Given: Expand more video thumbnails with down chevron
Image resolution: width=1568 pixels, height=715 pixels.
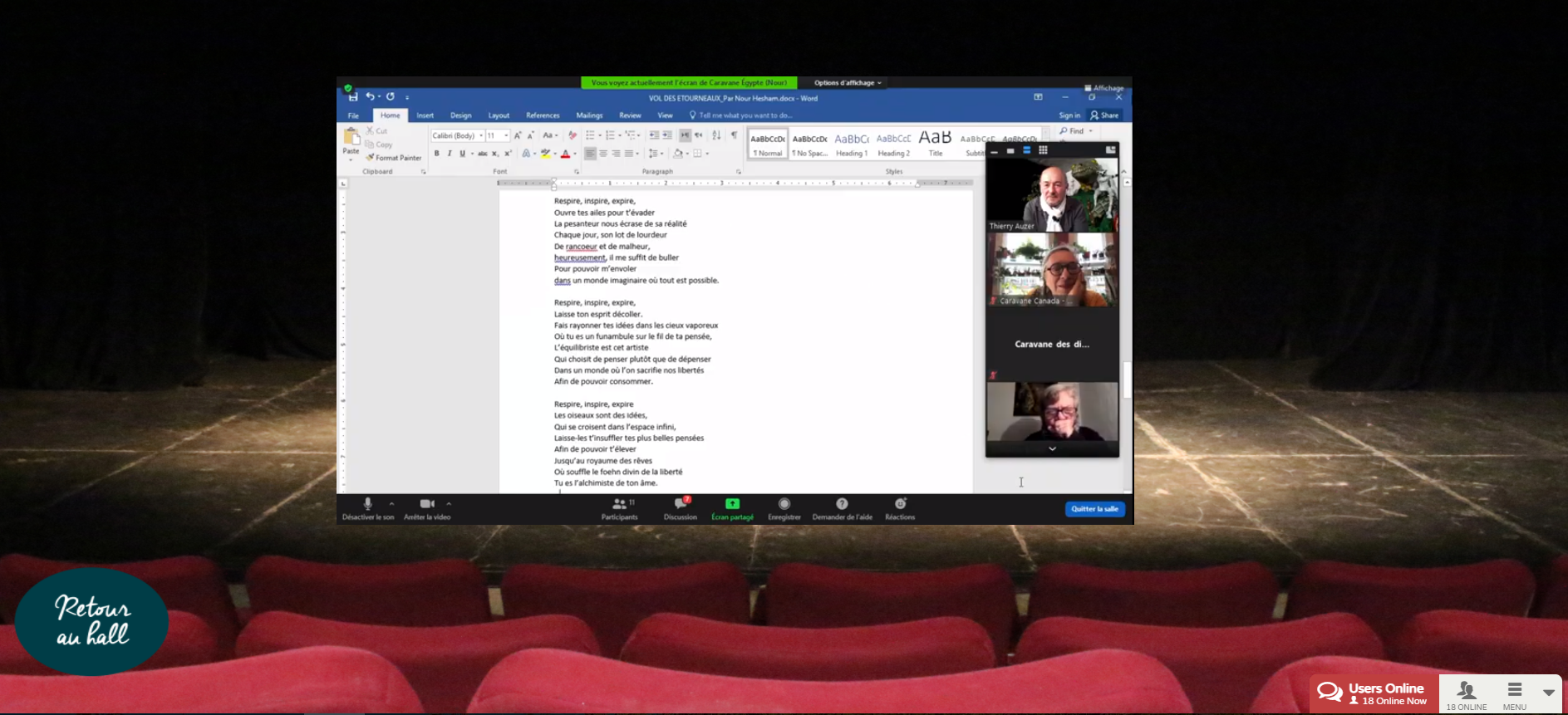Looking at the screenshot, I should click(1052, 448).
